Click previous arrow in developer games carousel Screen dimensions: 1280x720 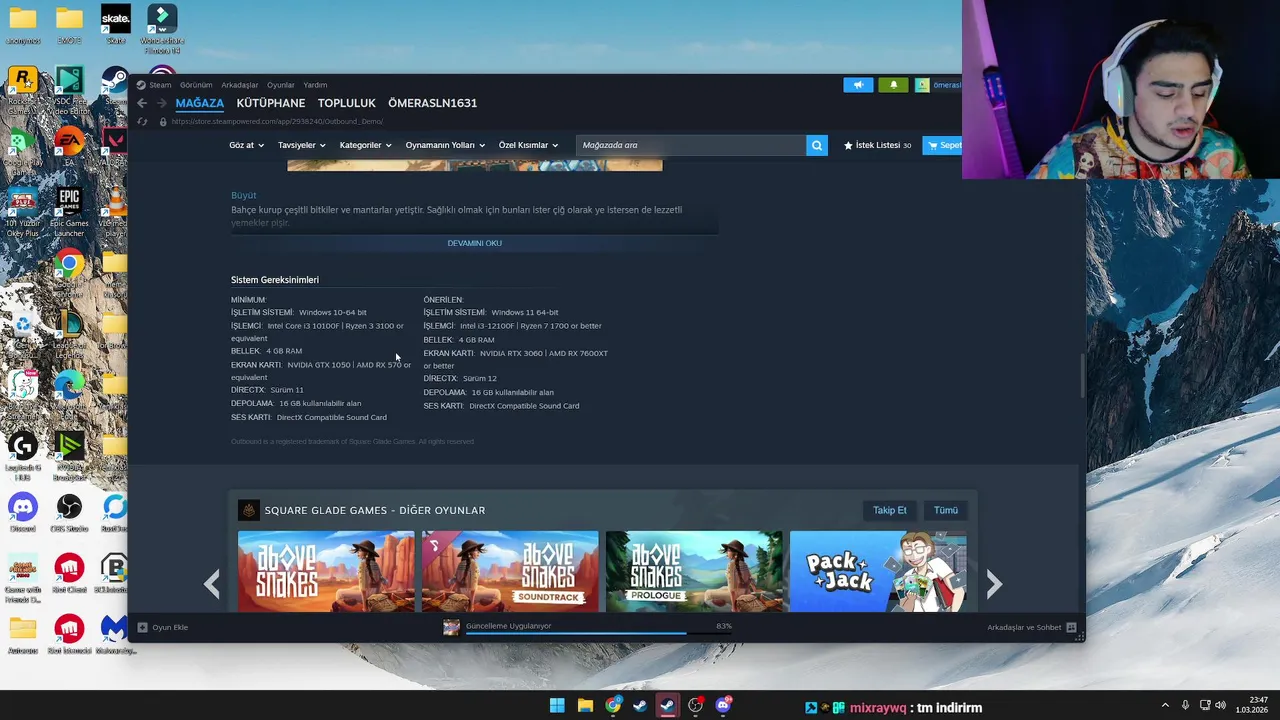pos(212,584)
